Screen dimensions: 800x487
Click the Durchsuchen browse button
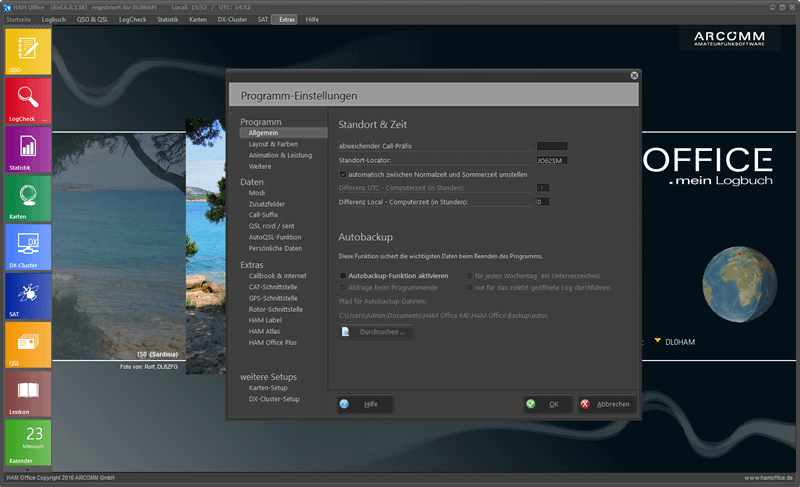377,332
